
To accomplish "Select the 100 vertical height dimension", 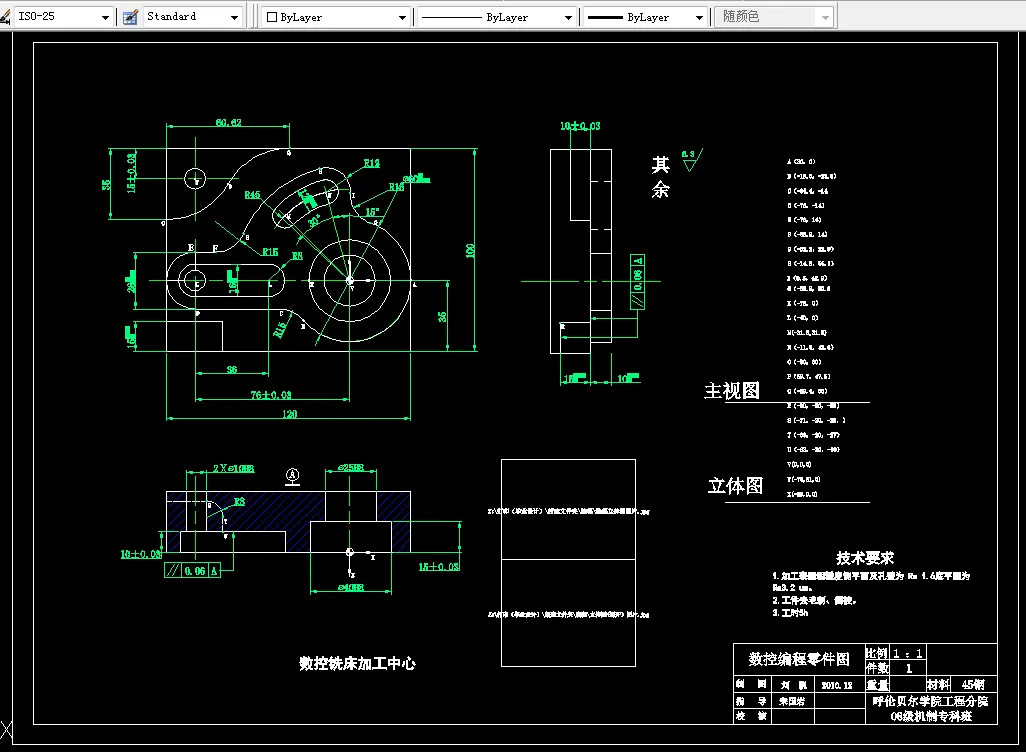I will tap(470, 251).
